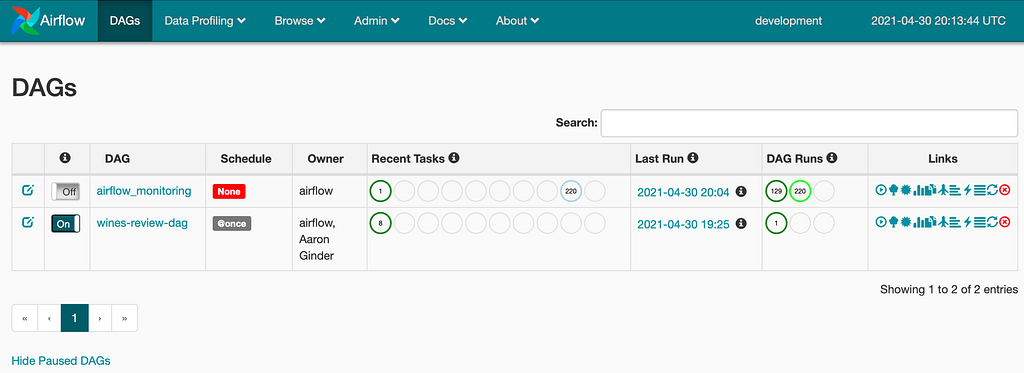Click Hide Paused DAGs link
The height and width of the screenshot is (373, 1024).
tap(61, 361)
